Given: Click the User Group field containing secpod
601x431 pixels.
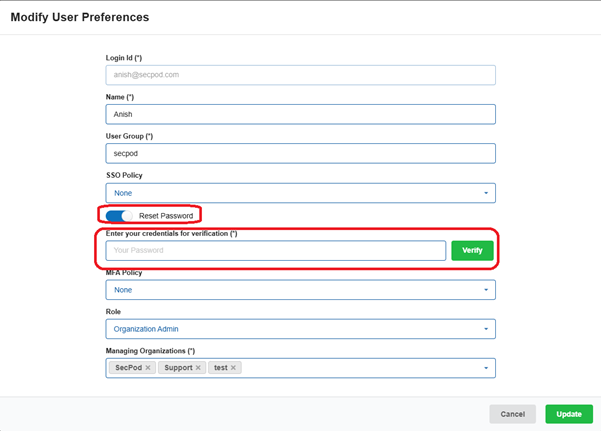Looking at the screenshot, I should (300, 154).
